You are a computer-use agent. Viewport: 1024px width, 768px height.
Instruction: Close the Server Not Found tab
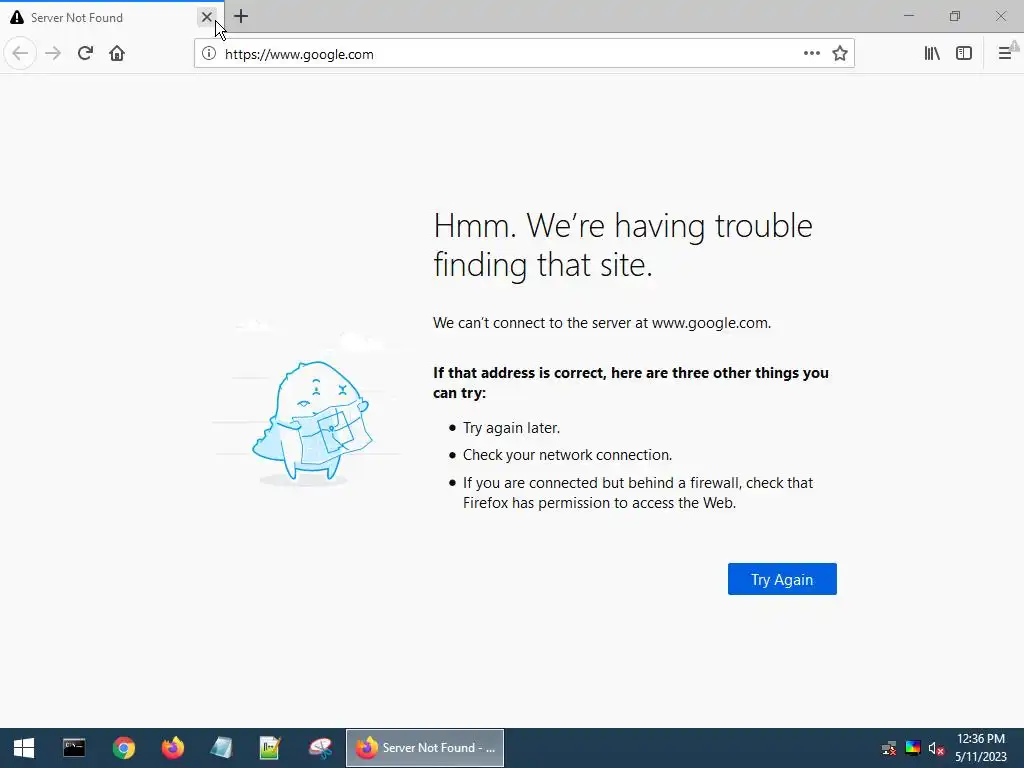[206, 17]
